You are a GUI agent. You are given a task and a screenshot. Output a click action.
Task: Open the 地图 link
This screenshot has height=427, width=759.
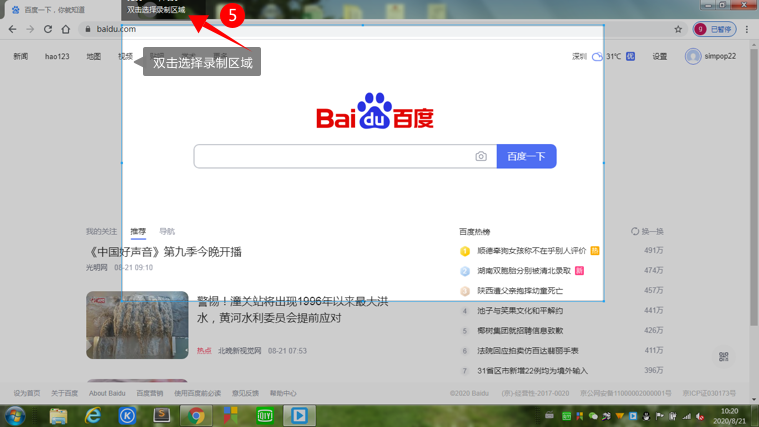(93, 57)
